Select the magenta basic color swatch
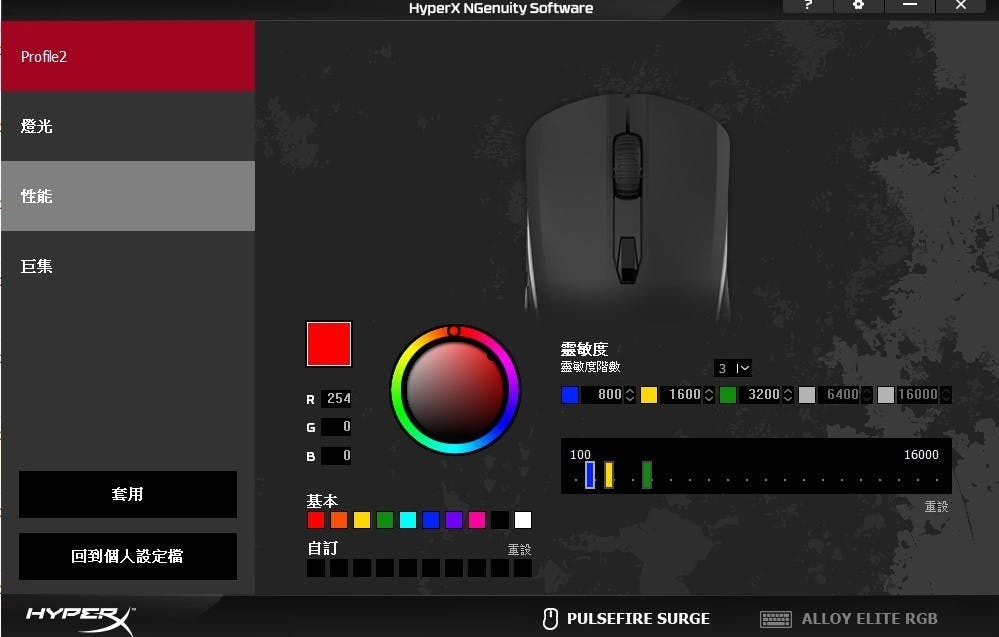999x637 pixels. click(x=477, y=520)
